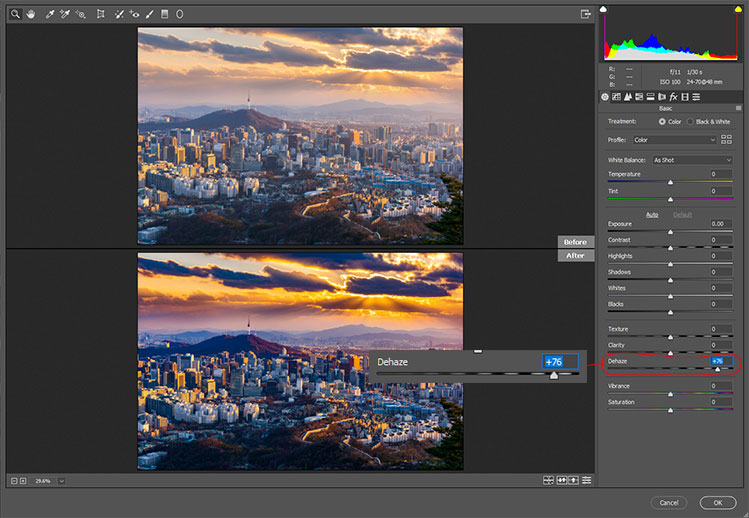Screen dimensions: 749x518
Task: Toggle histogram highlight clipping warning
Action: 738,9
